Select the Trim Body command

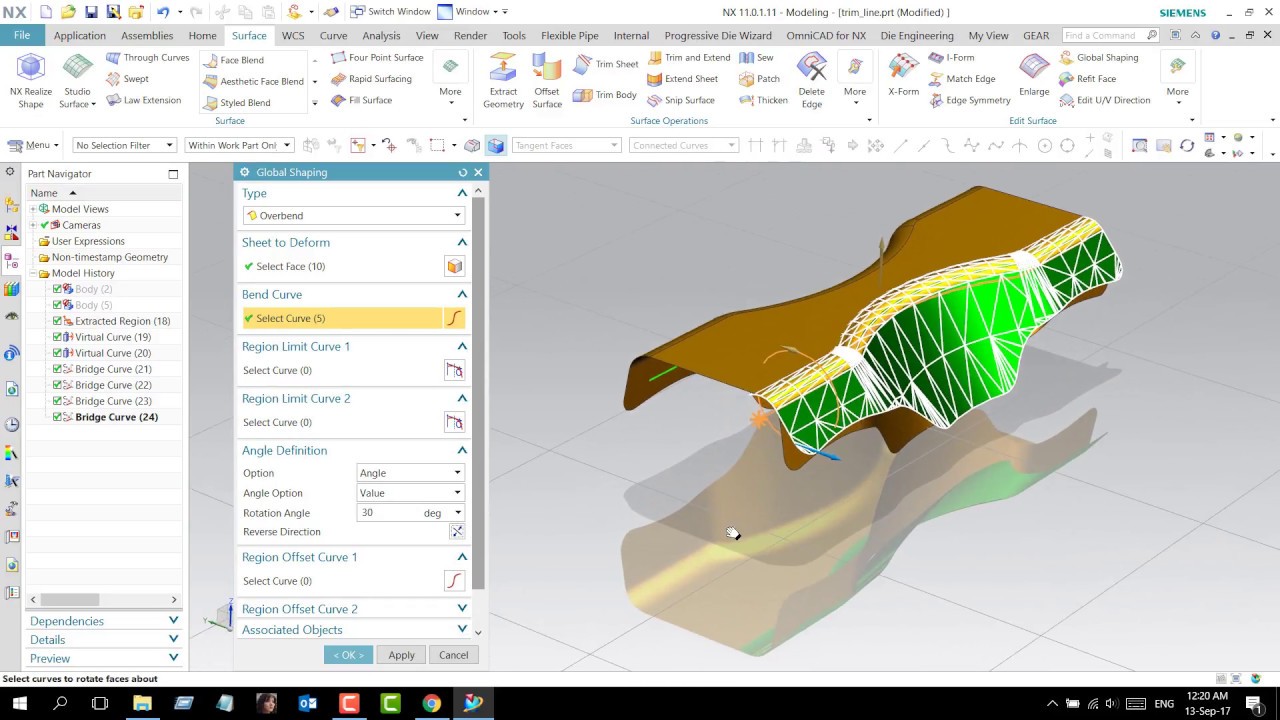pos(605,95)
